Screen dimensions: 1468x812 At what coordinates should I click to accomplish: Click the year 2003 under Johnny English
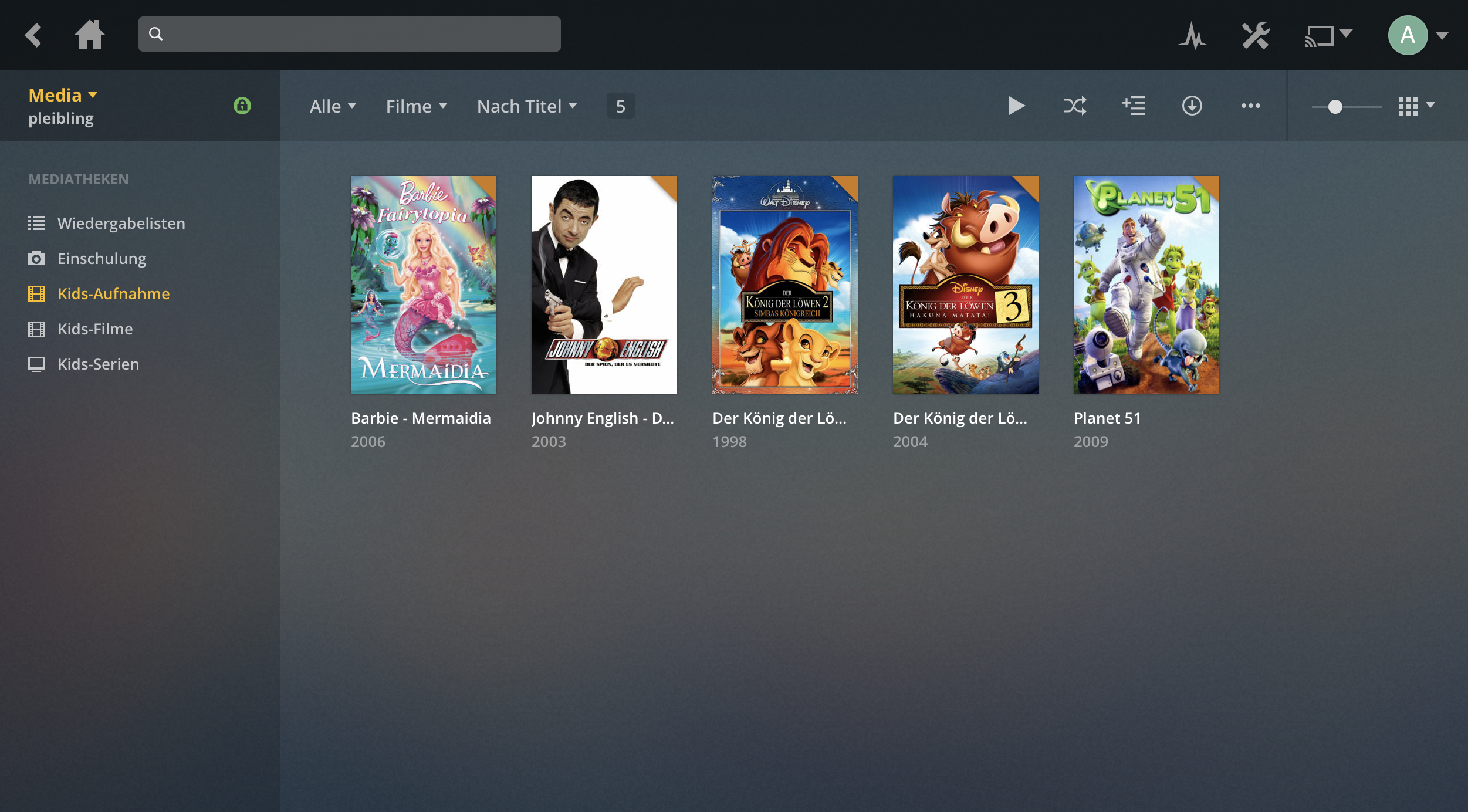[x=549, y=442]
